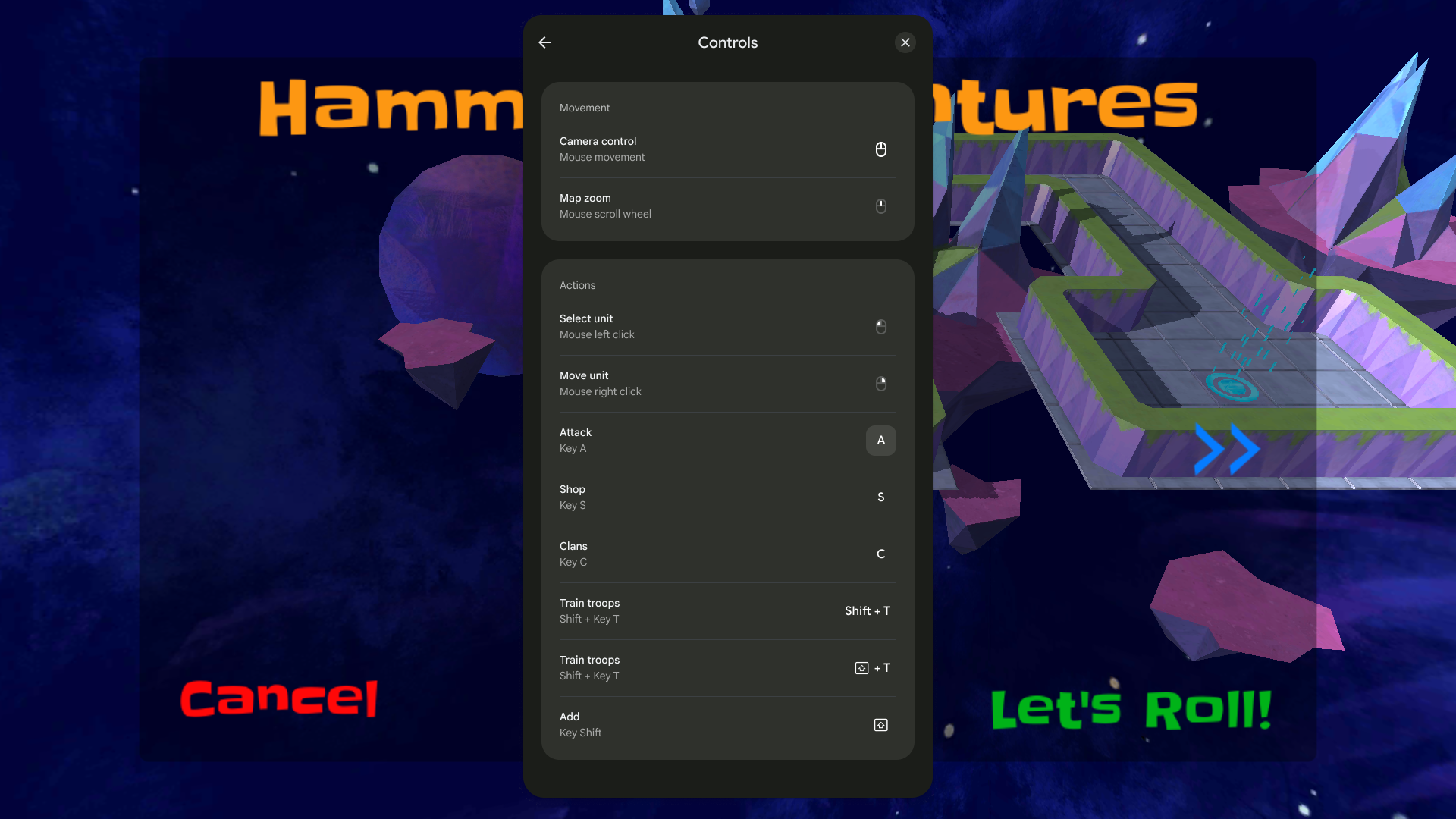The width and height of the screenshot is (1456, 819).
Task: Click the mouse movement camera control icon
Action: click(880, 149)
